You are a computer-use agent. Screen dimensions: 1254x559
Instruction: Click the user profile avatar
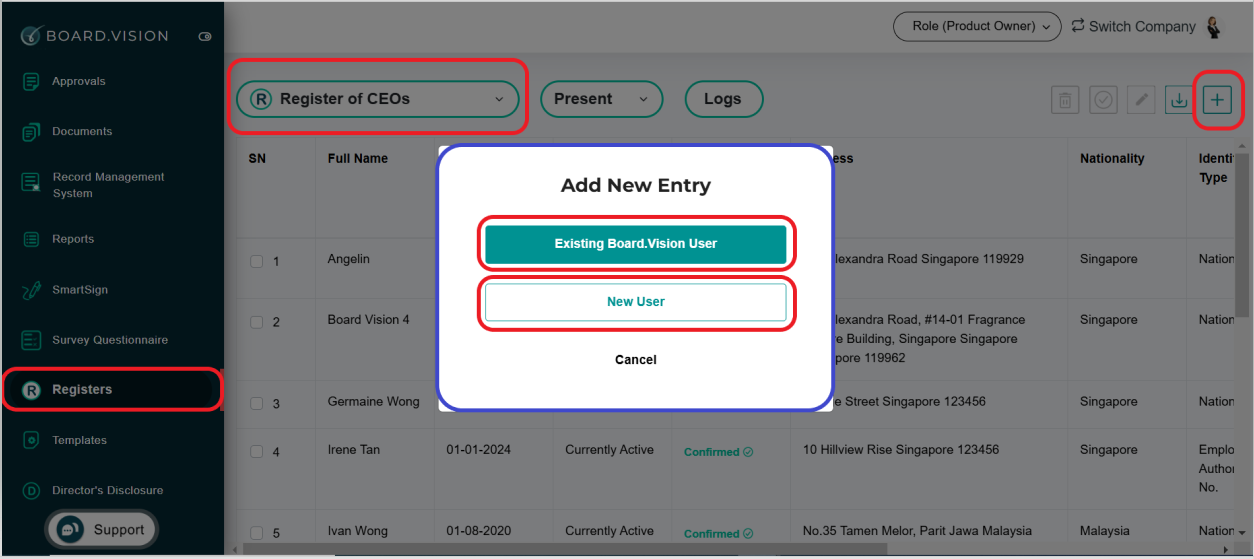tap(1215, 27)
